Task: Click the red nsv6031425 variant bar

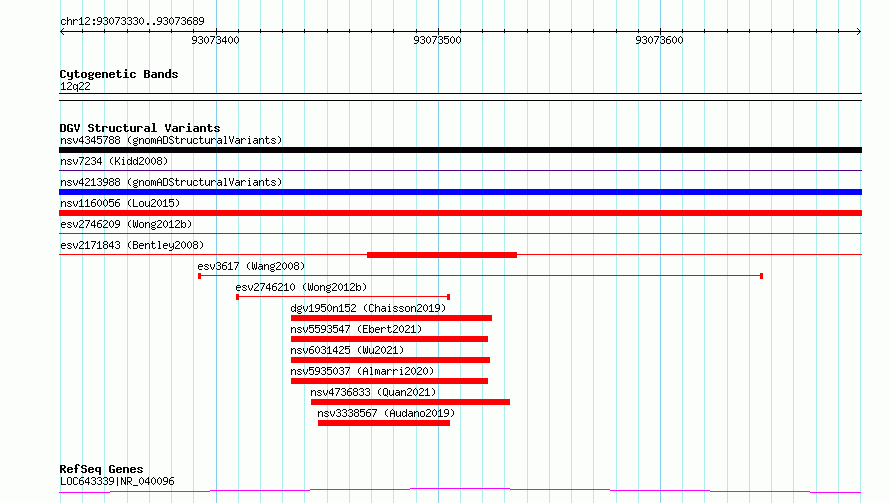Action: click(x=390, y=360)
